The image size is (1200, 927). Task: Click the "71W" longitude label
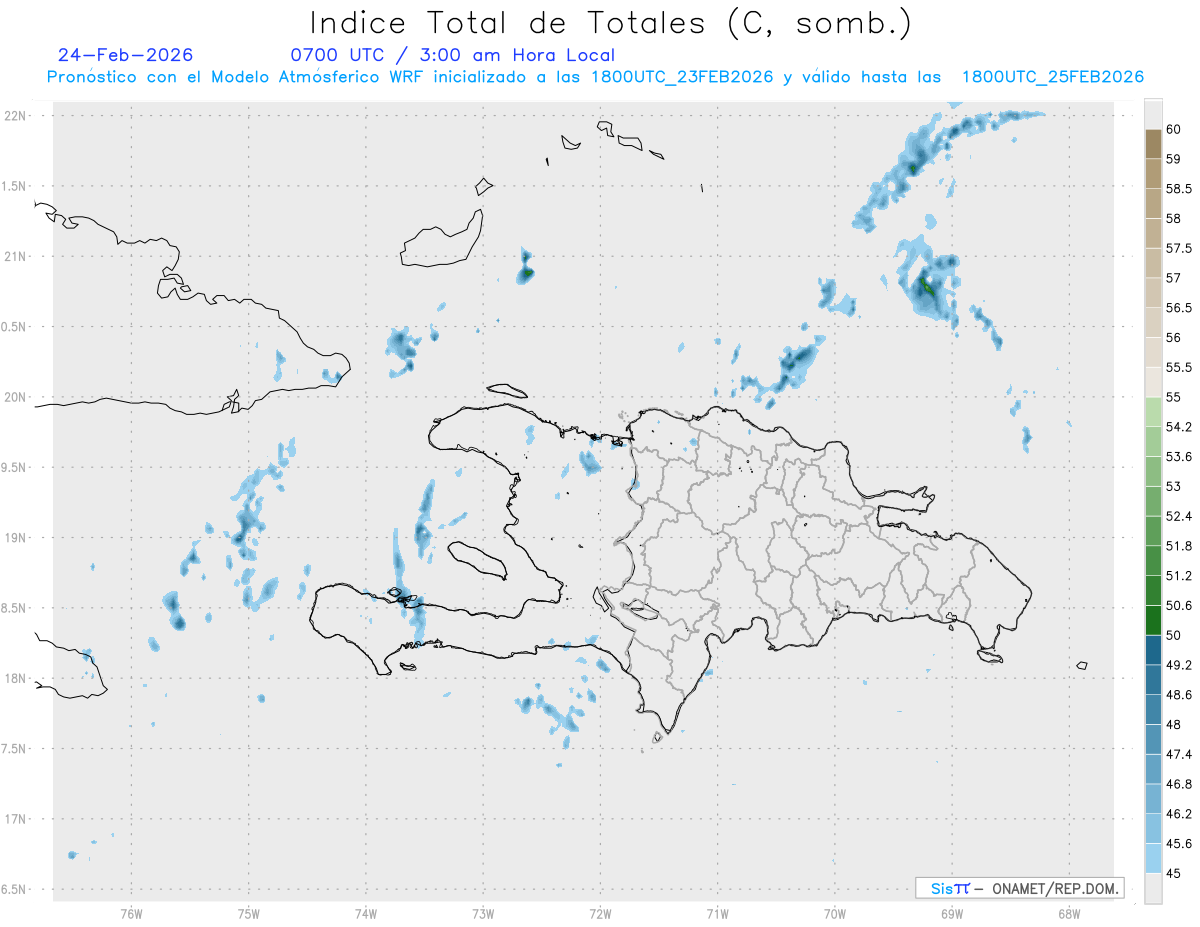[717, 913]
